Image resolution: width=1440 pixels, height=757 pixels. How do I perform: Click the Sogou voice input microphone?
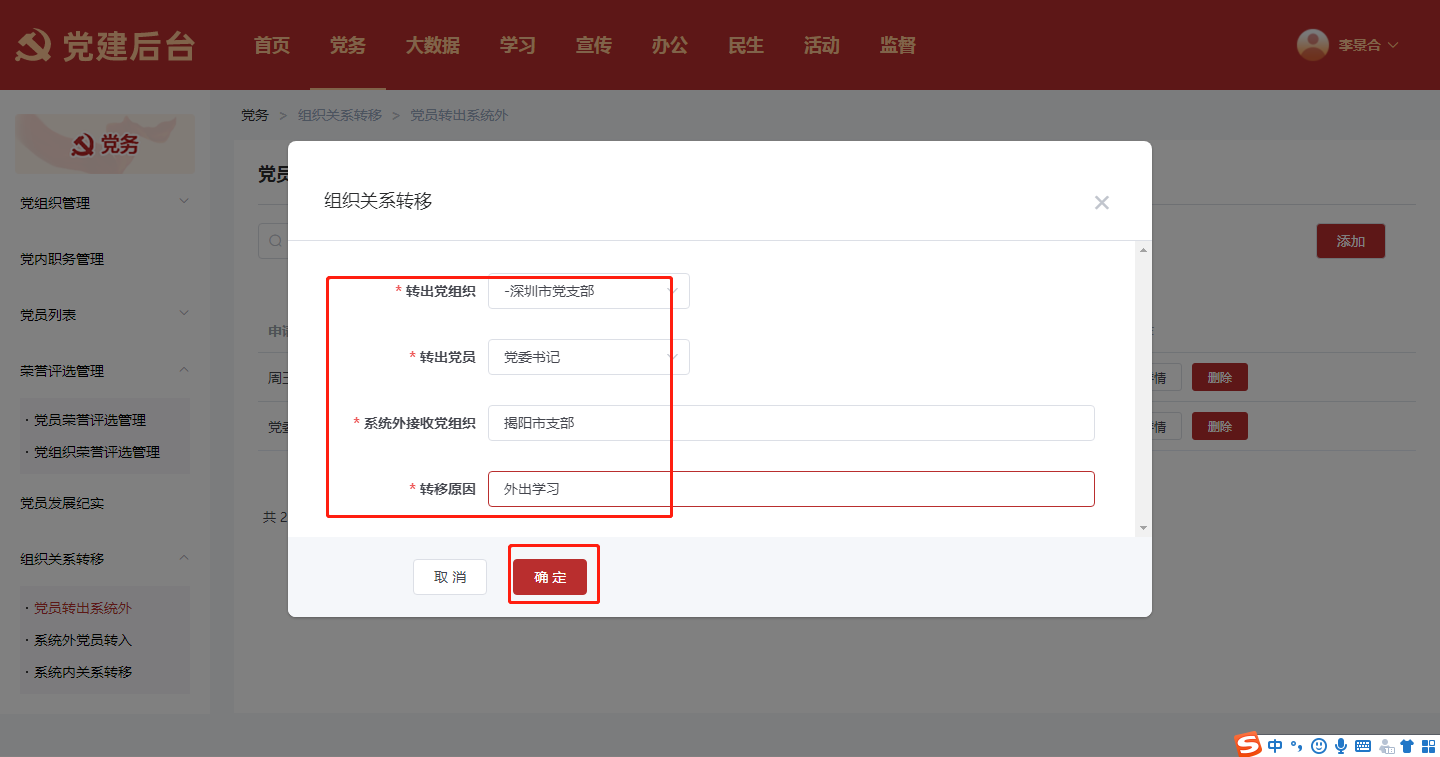1341,746
